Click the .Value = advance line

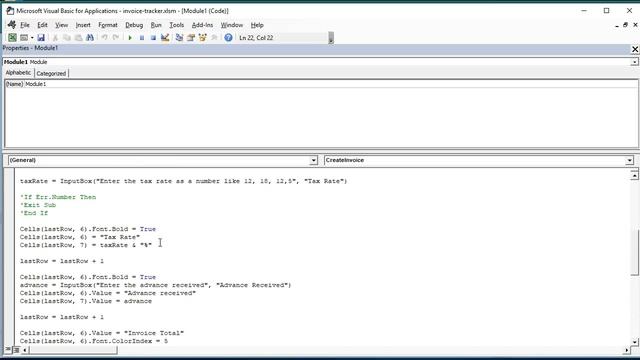point(86,301)
